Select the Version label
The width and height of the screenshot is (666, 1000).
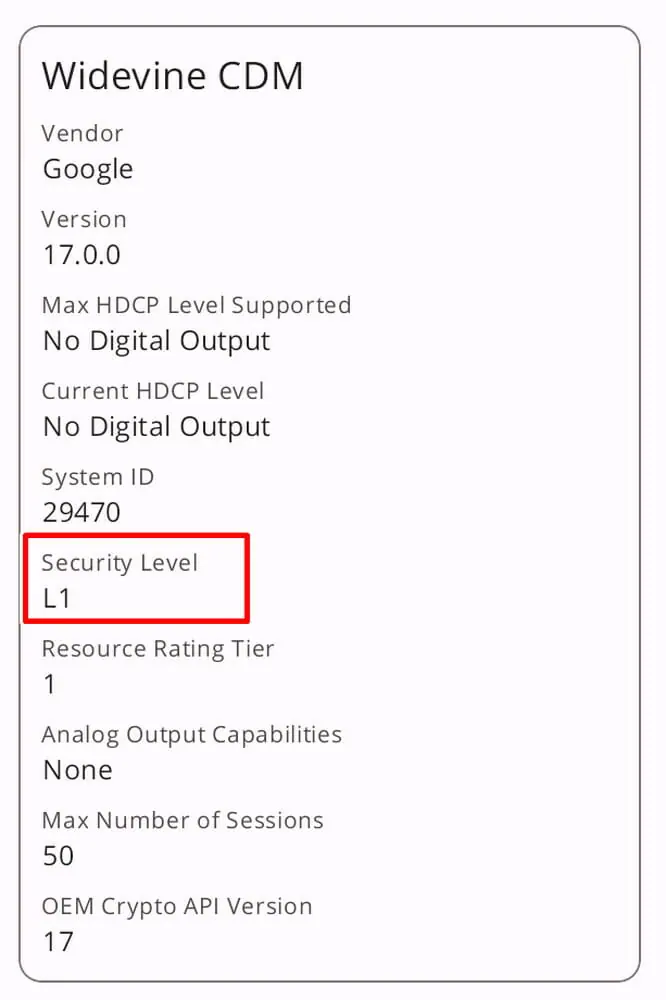[x=84, y=219]
